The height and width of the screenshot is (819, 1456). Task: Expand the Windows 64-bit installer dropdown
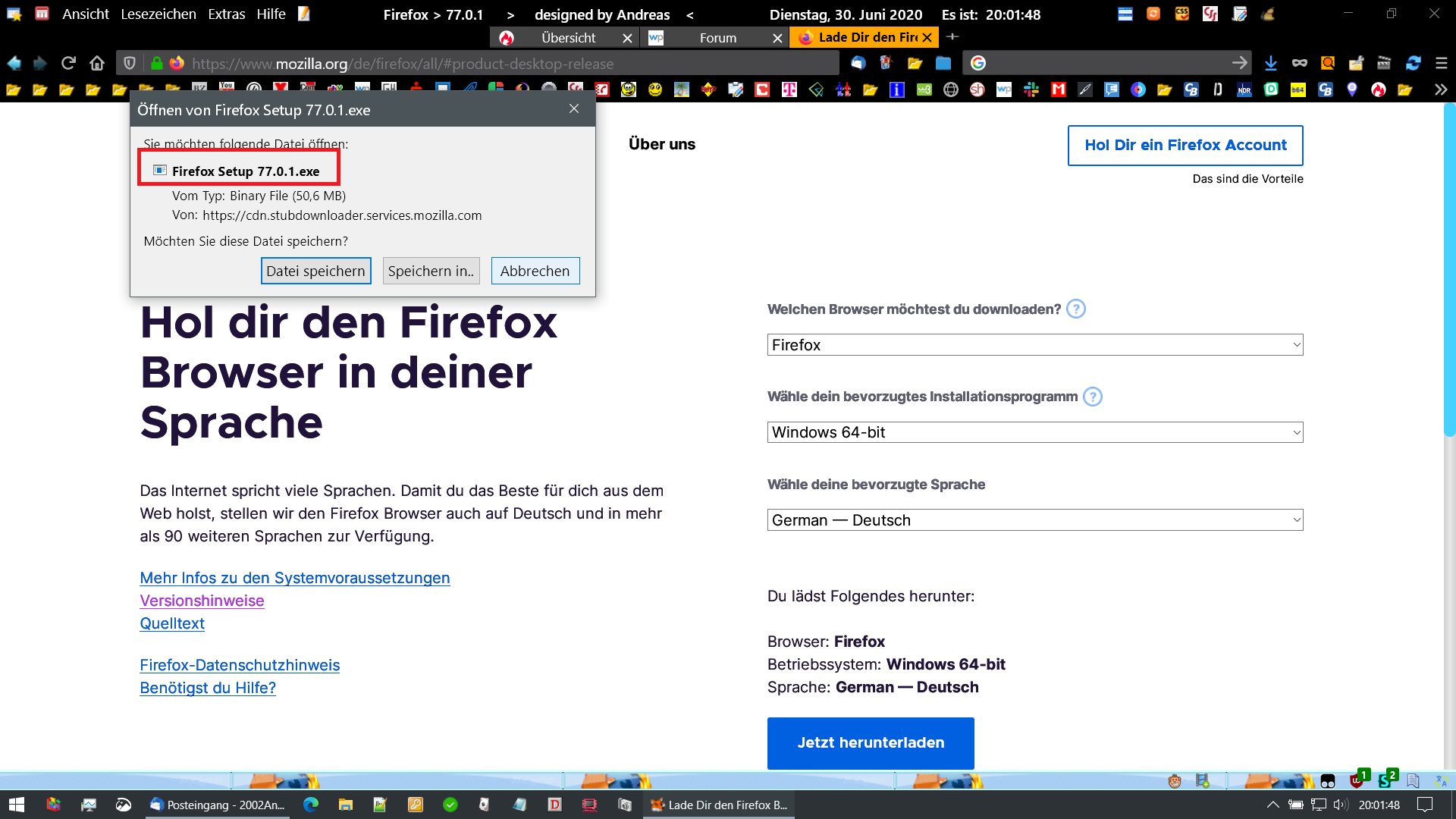click(x=1034, y=432)
